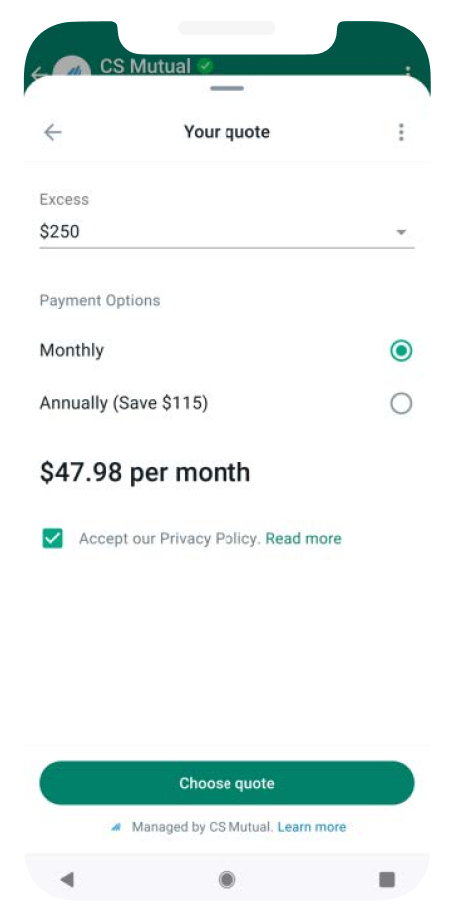Open the Learn more link
The width and height of the screenshot is (451, 924).
pos(311,827)
